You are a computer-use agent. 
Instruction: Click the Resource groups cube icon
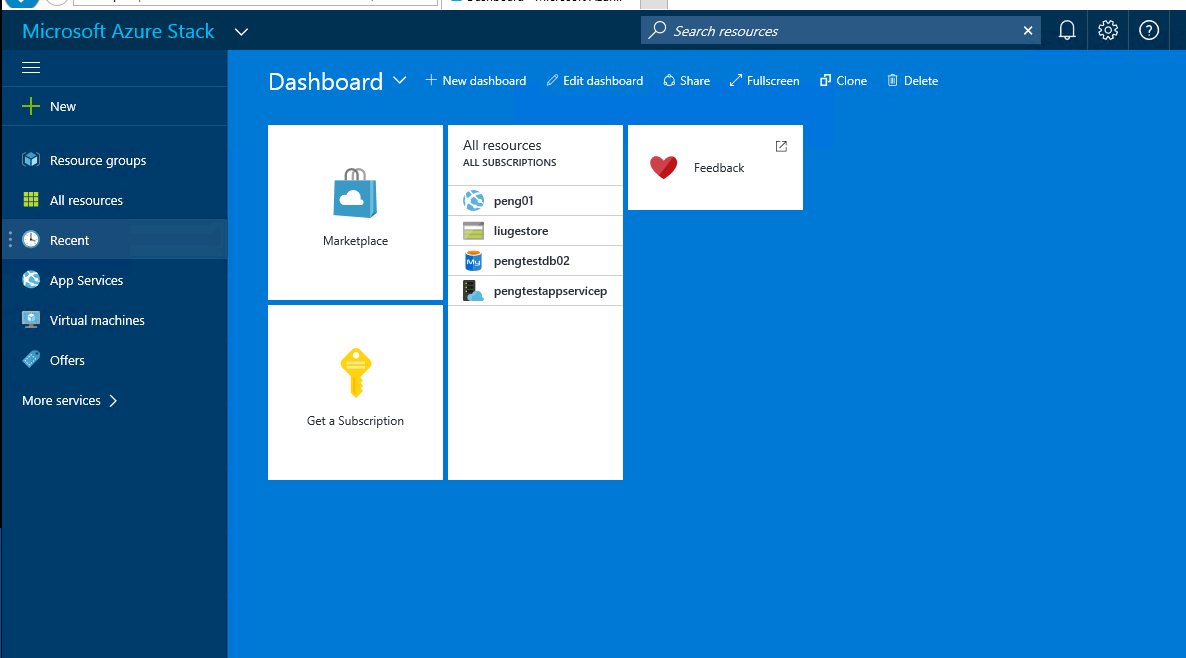(x=31, y=160)
